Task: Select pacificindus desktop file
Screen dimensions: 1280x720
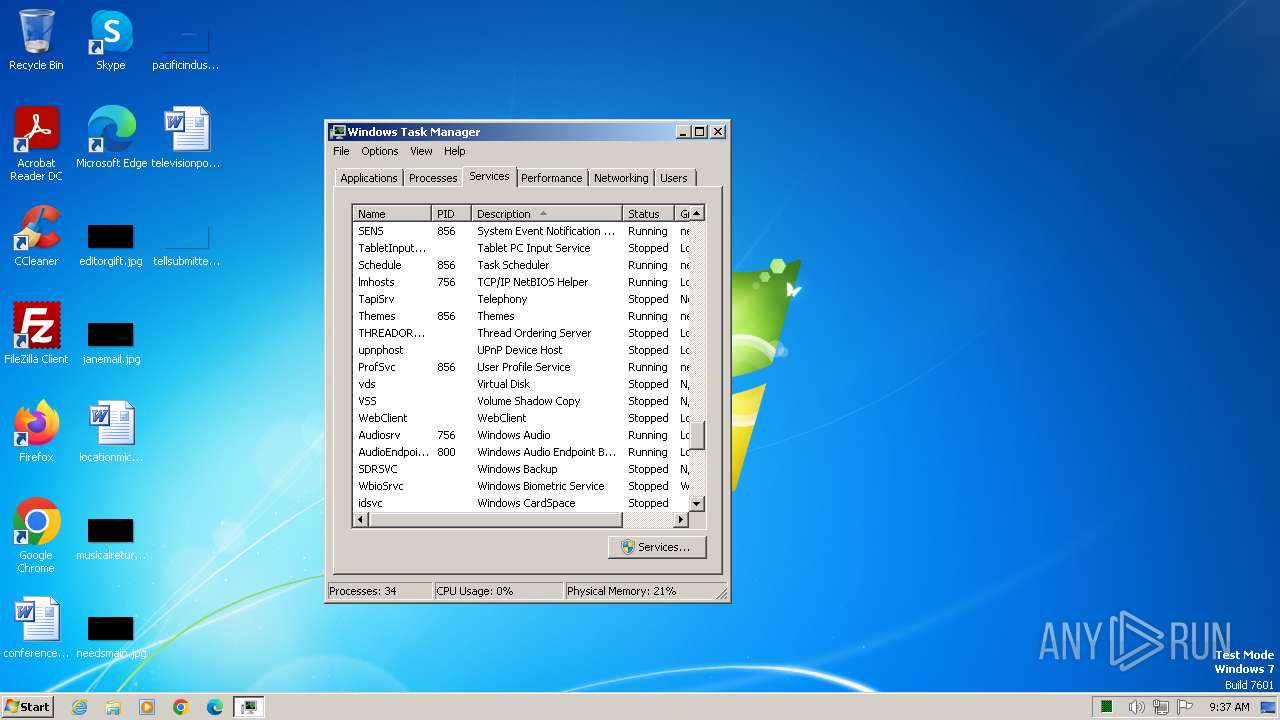Action: click(186, 49)
